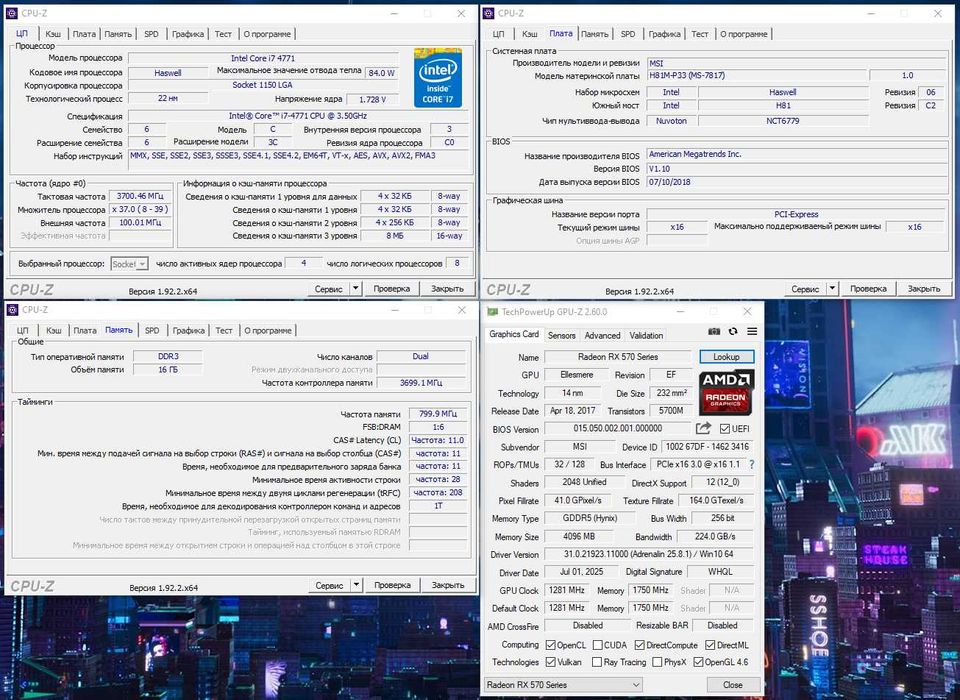Image resolution: width=960 pixels, height=700 pixels.
Task: Open the Память tab in the MSI motherboard window
Action: click(594, 34)
